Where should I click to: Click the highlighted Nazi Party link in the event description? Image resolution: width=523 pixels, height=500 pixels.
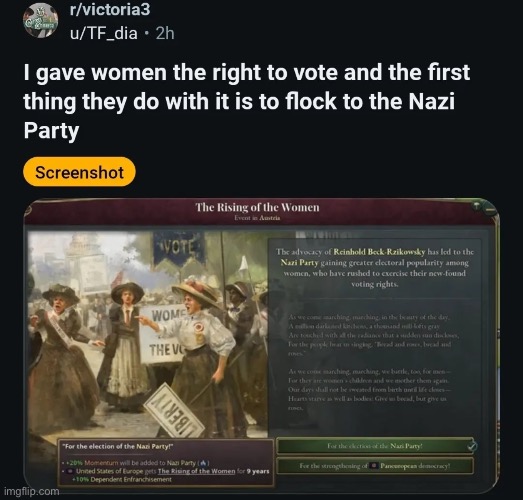299,263
